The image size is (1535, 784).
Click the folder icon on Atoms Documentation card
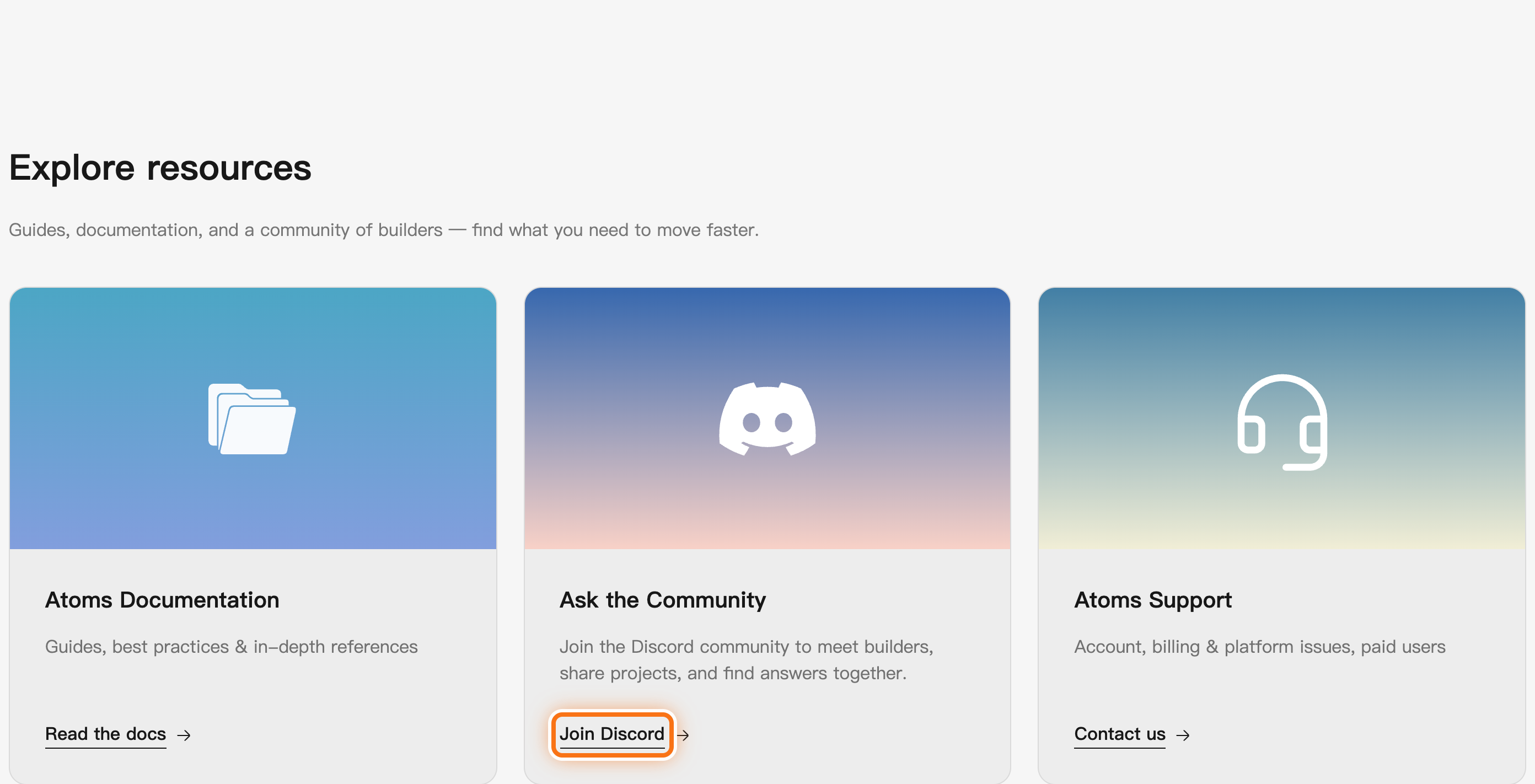click(252, 419)
